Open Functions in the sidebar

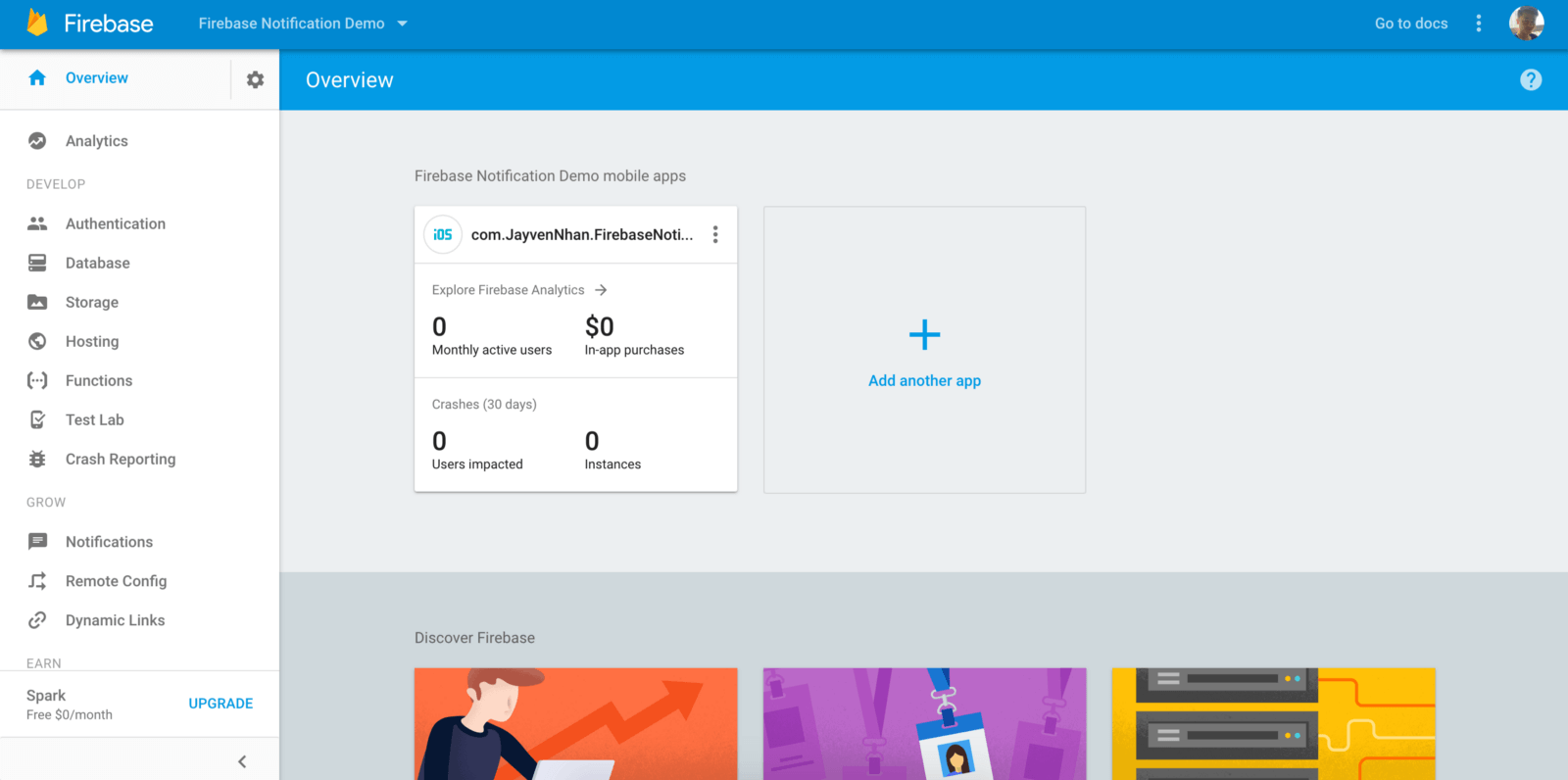click(x=99, y=380)
